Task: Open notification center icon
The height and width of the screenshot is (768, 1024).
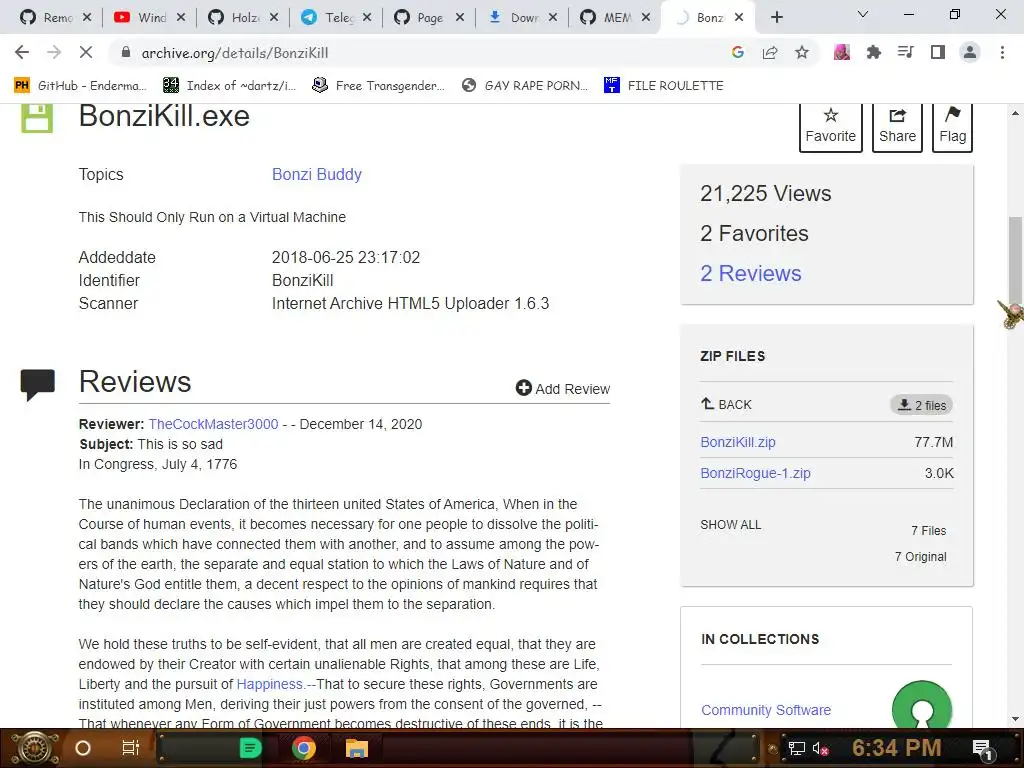Action: (x=983, y=748)
